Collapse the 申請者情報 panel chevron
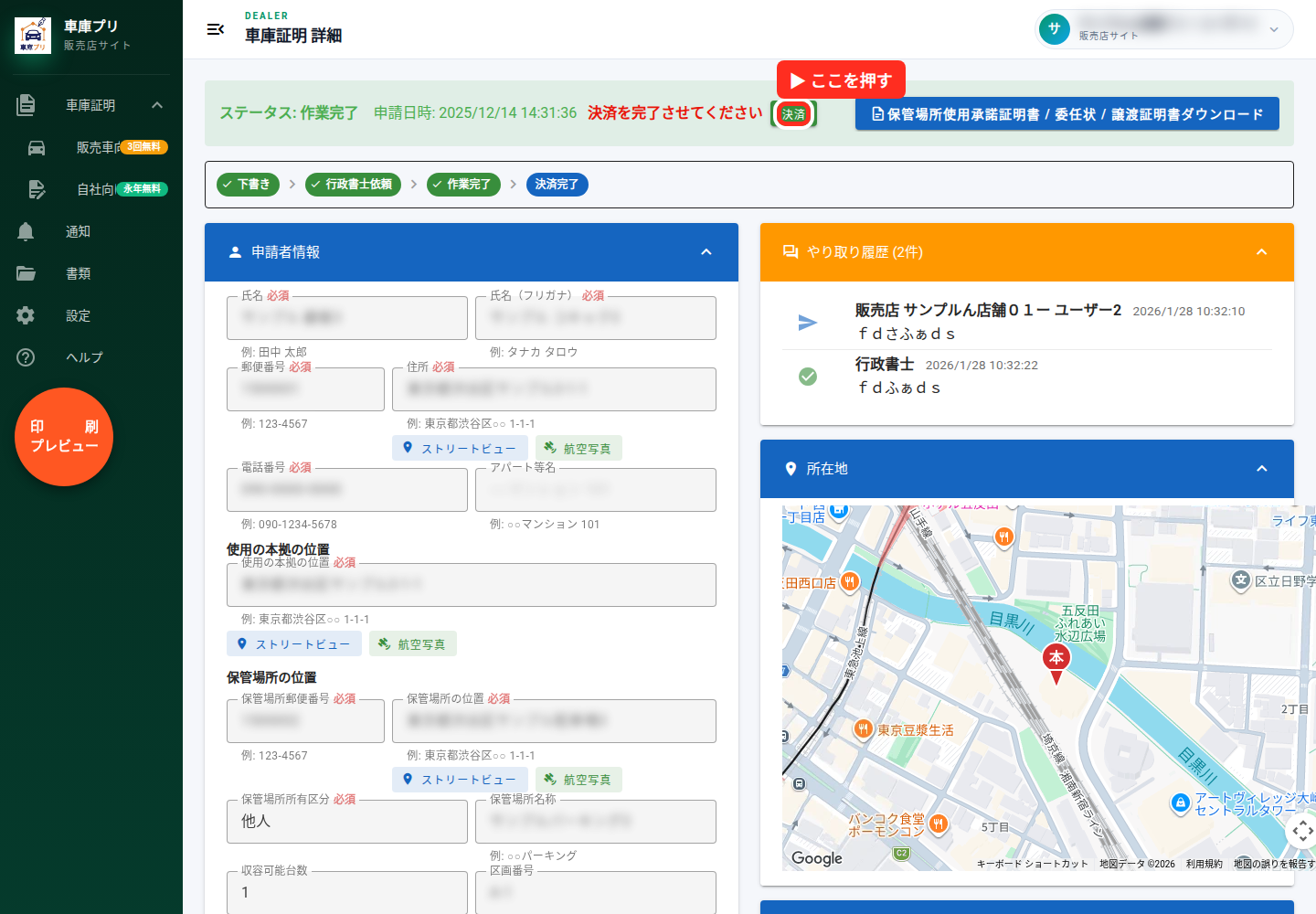This screenshot has width=1316, height=914. pos(706,252)
